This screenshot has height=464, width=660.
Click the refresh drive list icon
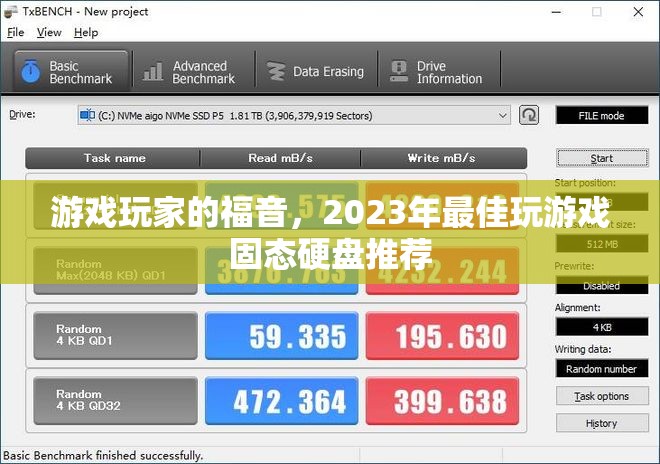(529, 115)
